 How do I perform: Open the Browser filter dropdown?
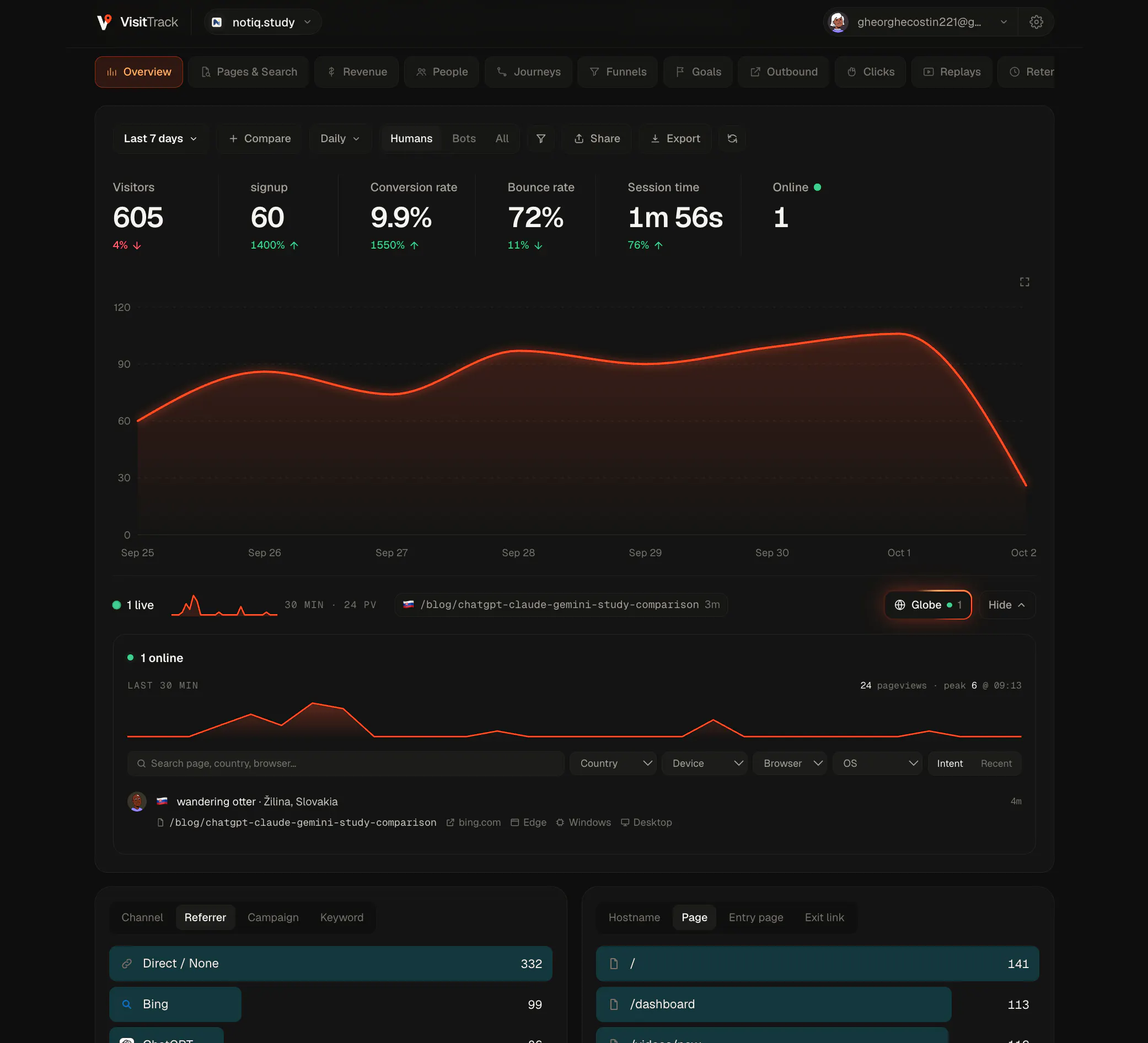[x=790, y=764]
